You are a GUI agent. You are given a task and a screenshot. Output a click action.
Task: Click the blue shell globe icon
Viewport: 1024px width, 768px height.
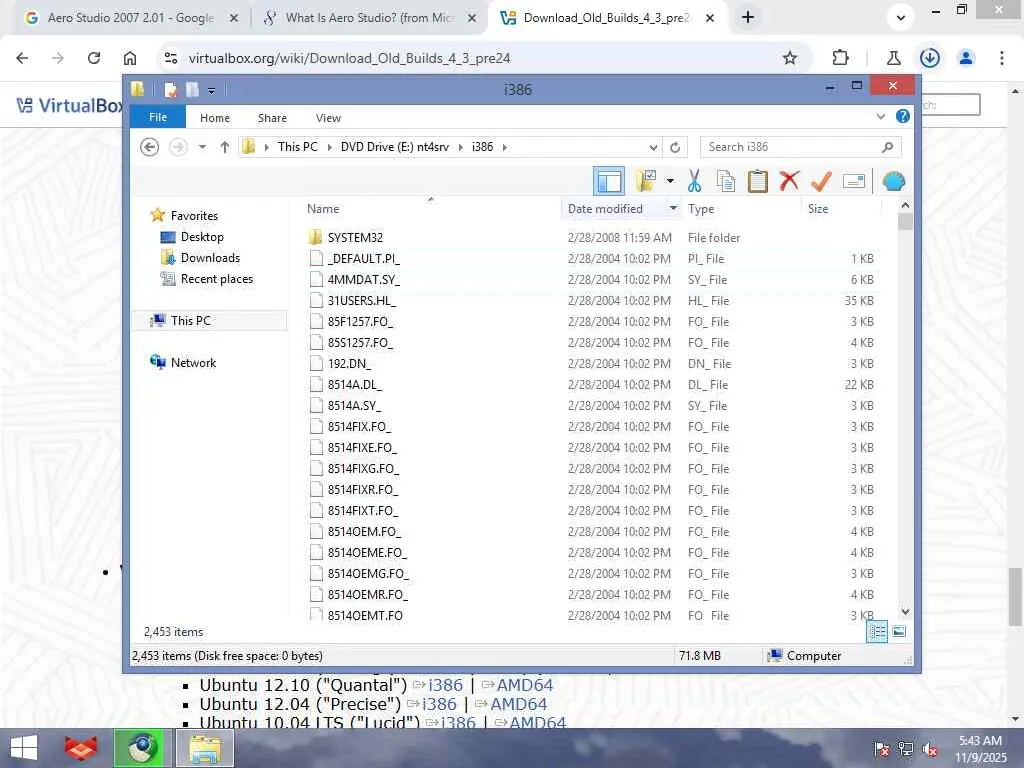[x=893, y=181]
